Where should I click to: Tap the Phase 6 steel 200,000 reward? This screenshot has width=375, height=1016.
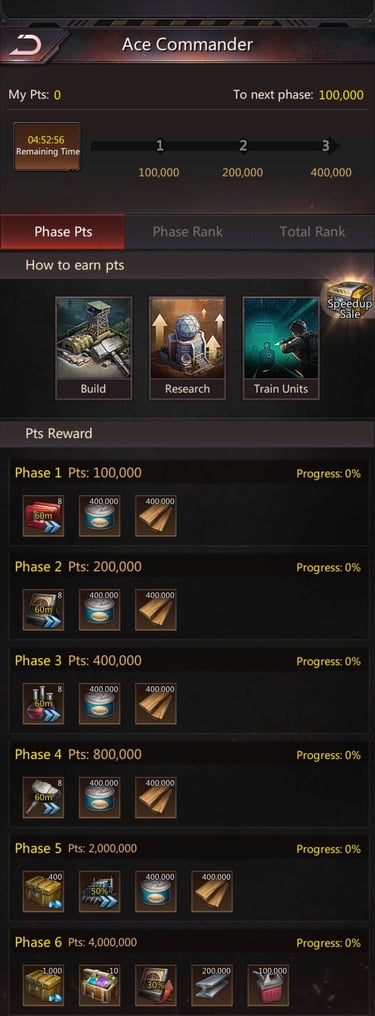click(x=212, y=985)
